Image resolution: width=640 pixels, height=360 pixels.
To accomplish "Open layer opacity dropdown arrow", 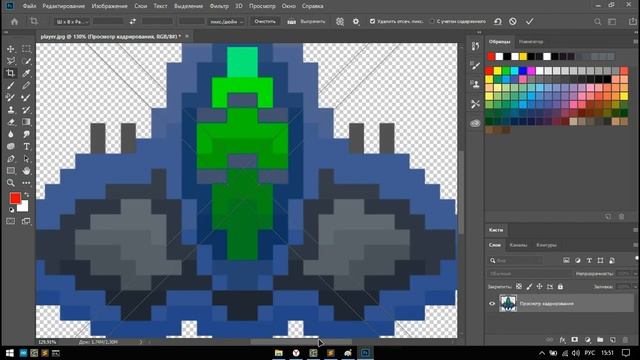I will tap(636, 273).
